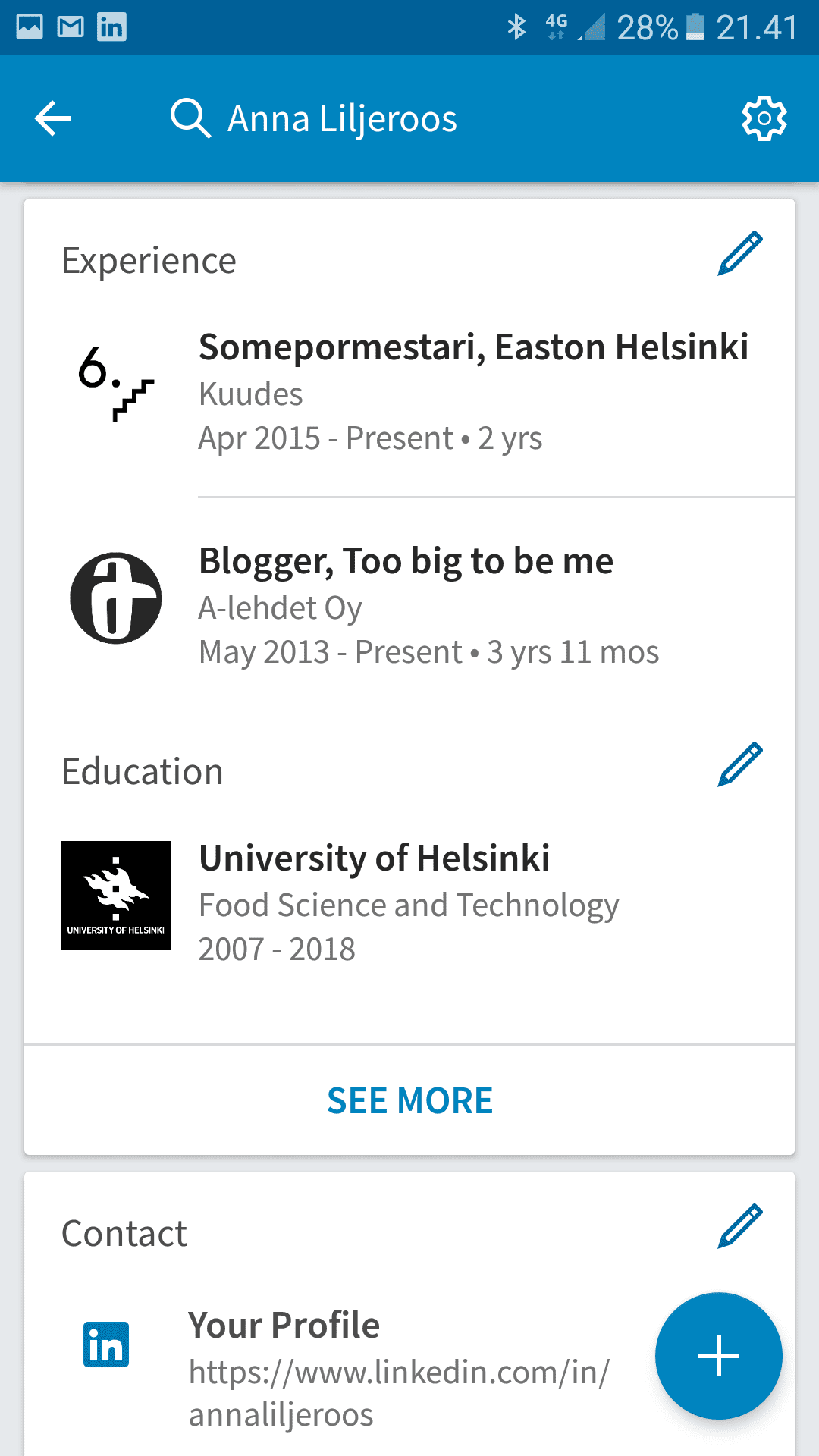Tap the image notification in status bar
This screenshot has height=1456, width=819.
pos(30,27)
